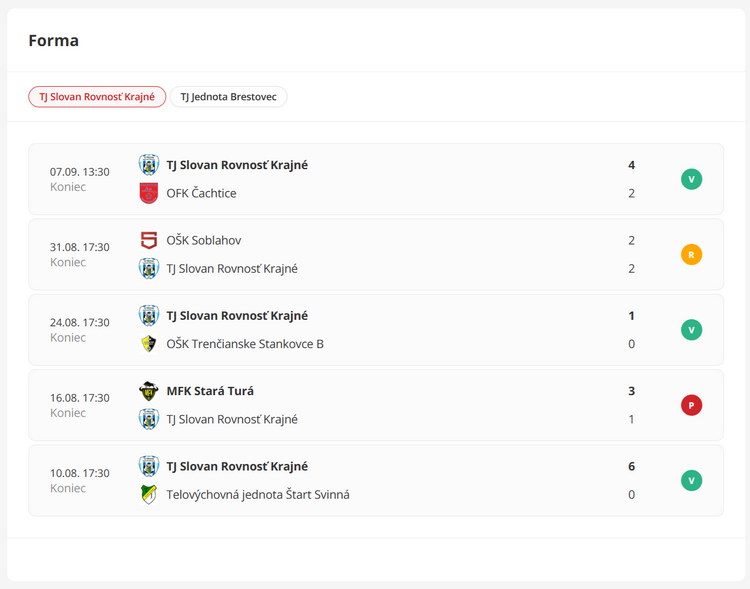The image size is (750, 589).
Task: Click green V badge for 24.08. match
Action: (691, 330)
